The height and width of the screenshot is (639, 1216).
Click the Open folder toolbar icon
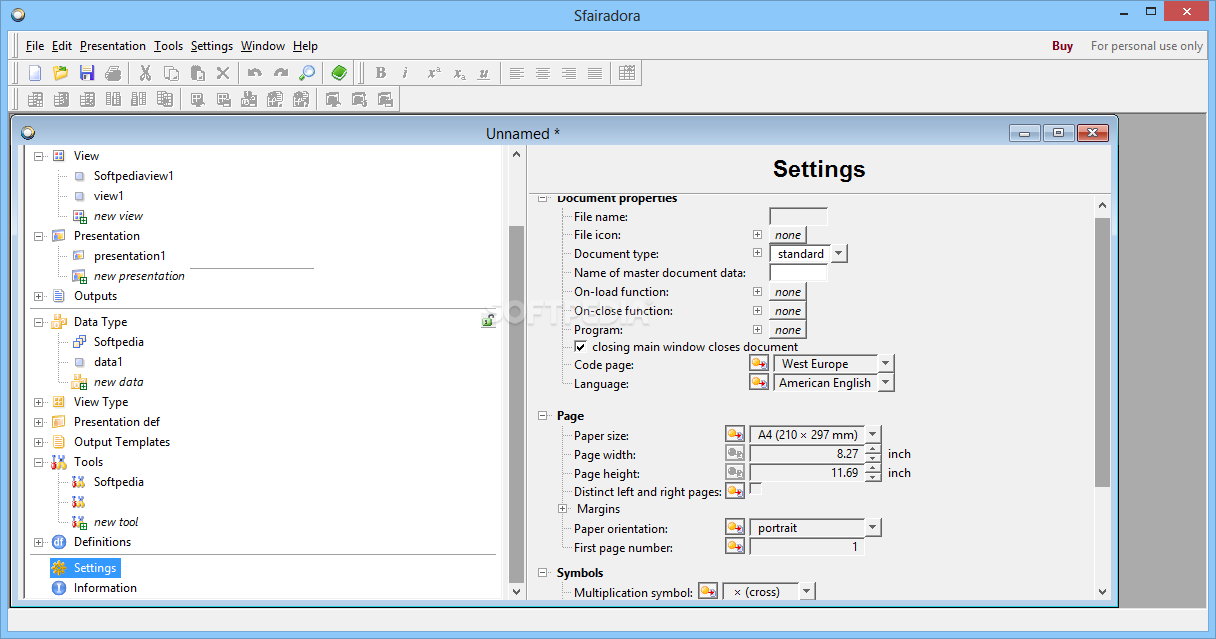pos(61,73)
